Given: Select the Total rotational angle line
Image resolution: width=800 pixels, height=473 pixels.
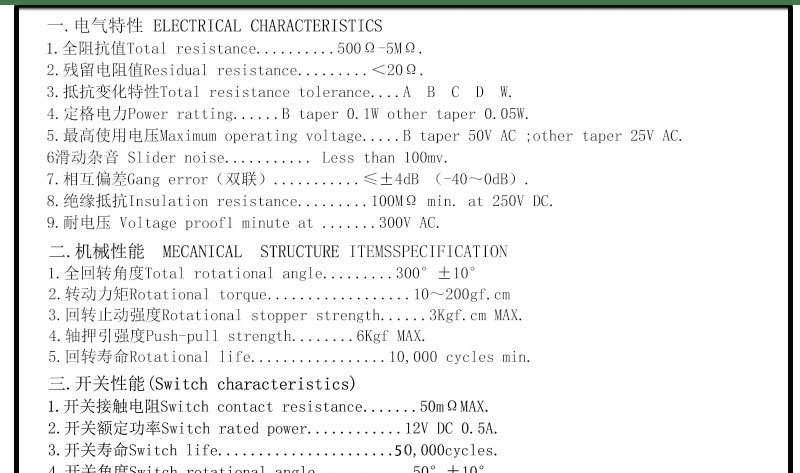Looking at the screenshot, I should click(x=262, y=273).
